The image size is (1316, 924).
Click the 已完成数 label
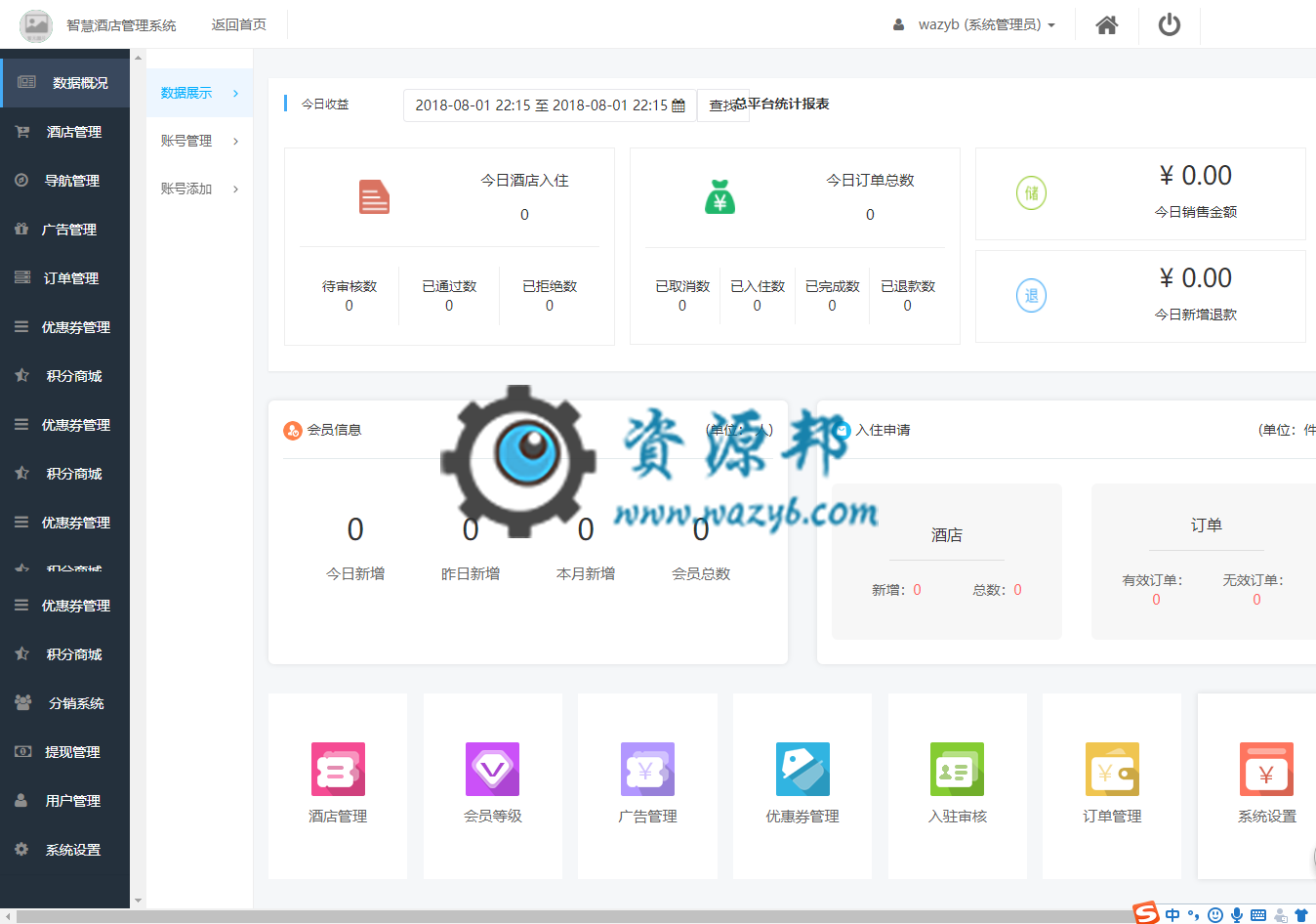pos(833,286)
